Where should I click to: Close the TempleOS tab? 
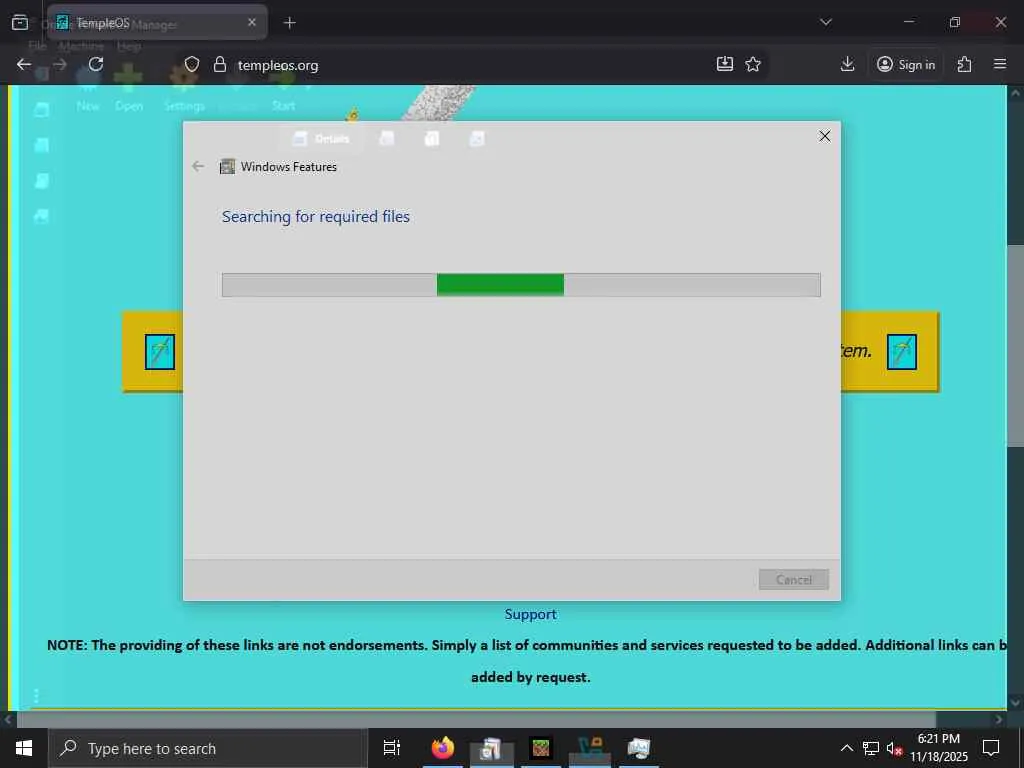tap(252, 22)
